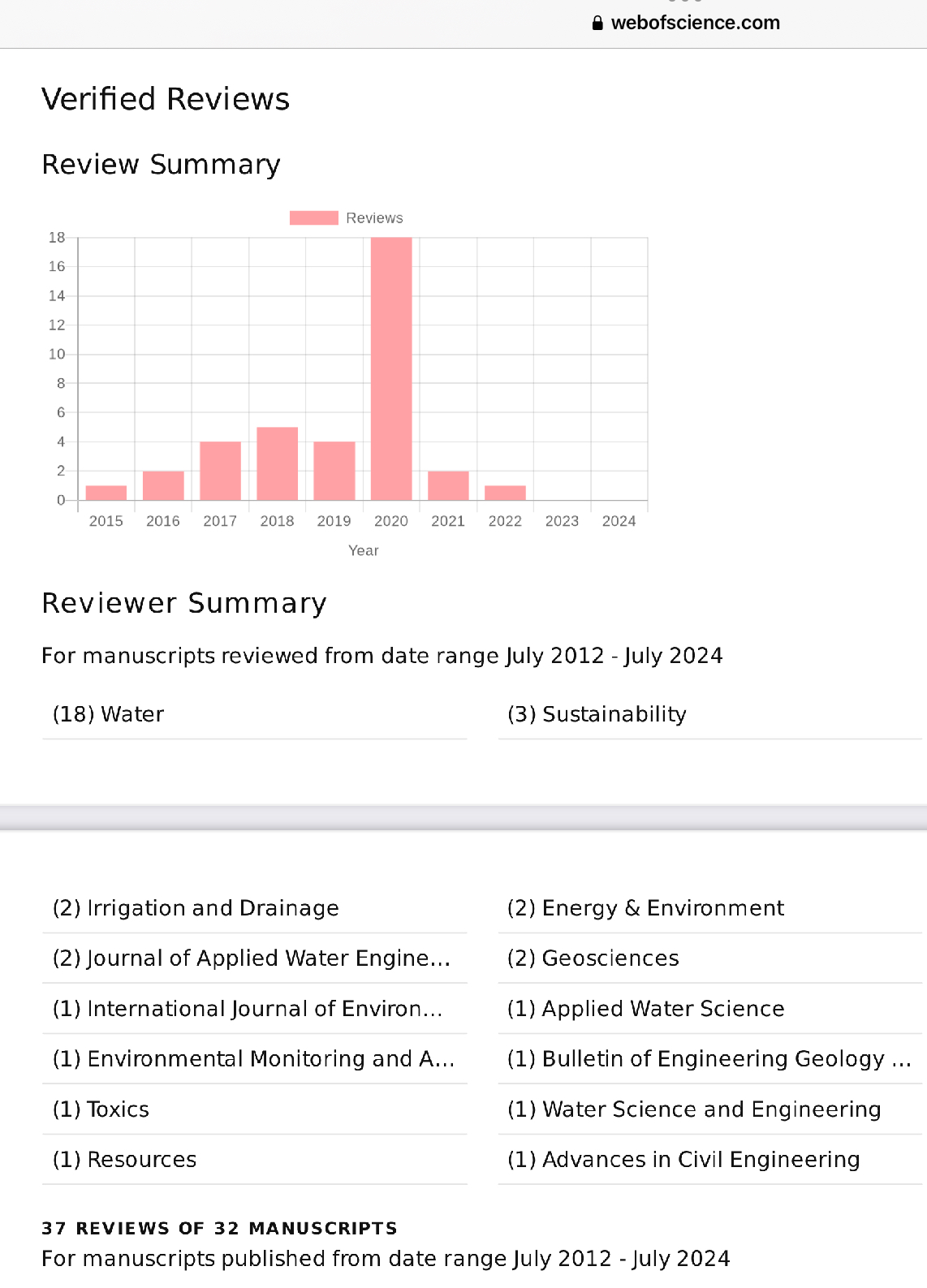The width and height of the screenshot is (927, 1288).
Task: Open the (3) Sustainability journal entry
Action: coord(710,714)
